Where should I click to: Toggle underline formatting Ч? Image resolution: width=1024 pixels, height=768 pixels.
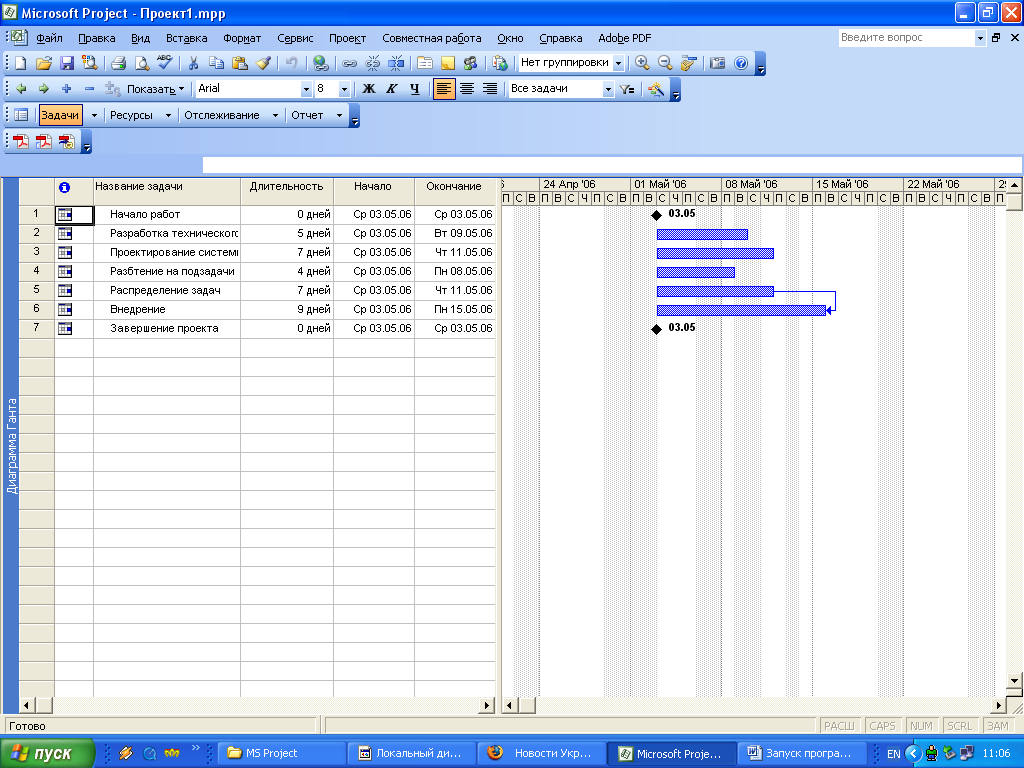[x=415, y=89]
